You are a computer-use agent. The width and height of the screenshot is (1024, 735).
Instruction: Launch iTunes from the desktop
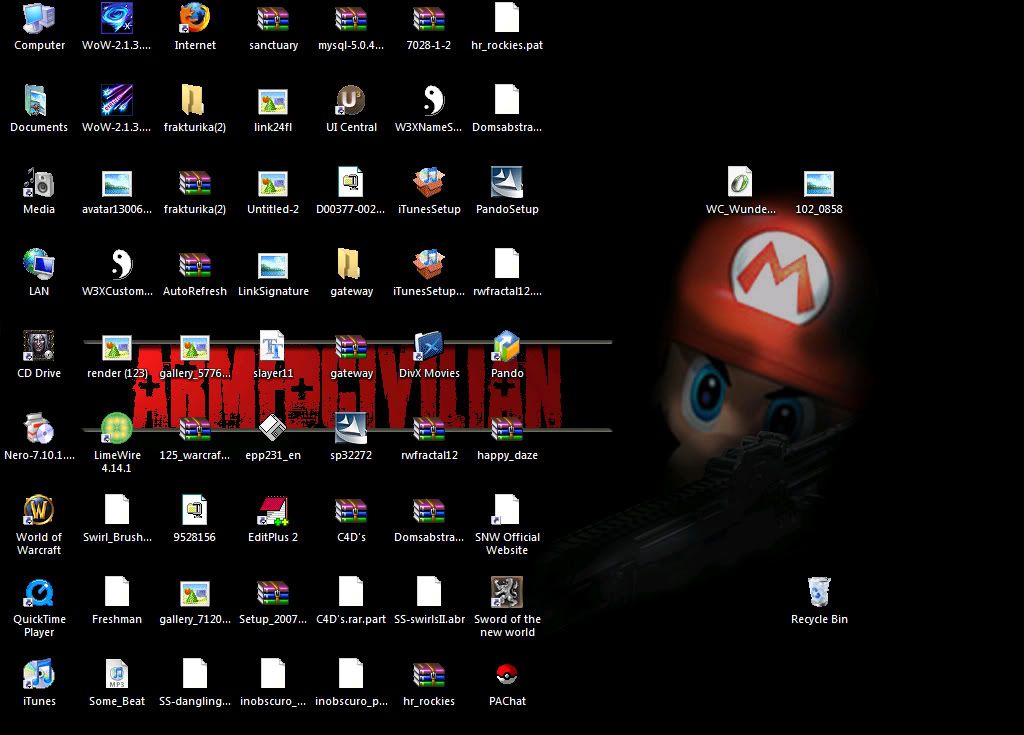(39, 675)
